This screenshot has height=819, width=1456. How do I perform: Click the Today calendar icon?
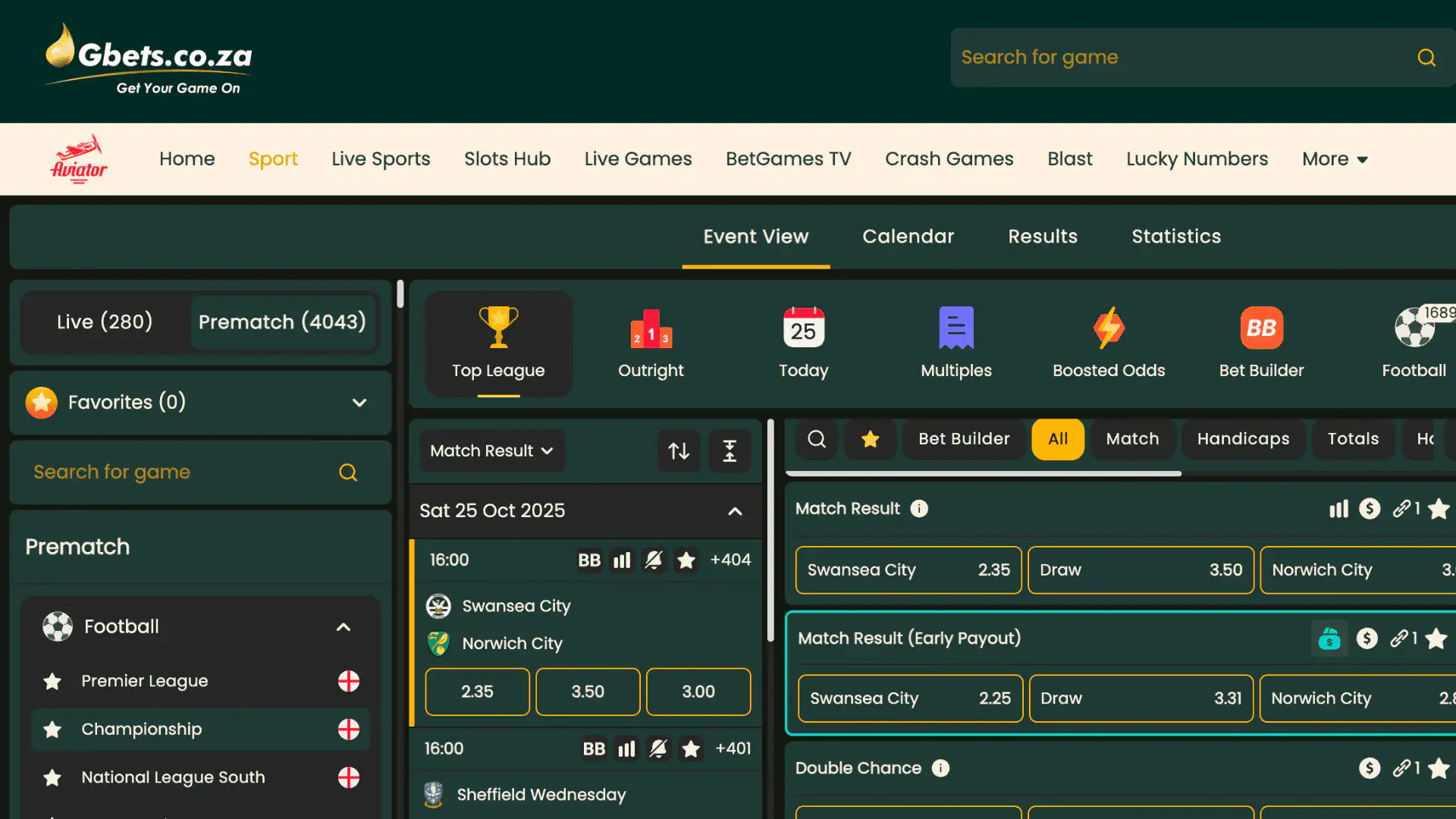(x=803, y=330)
